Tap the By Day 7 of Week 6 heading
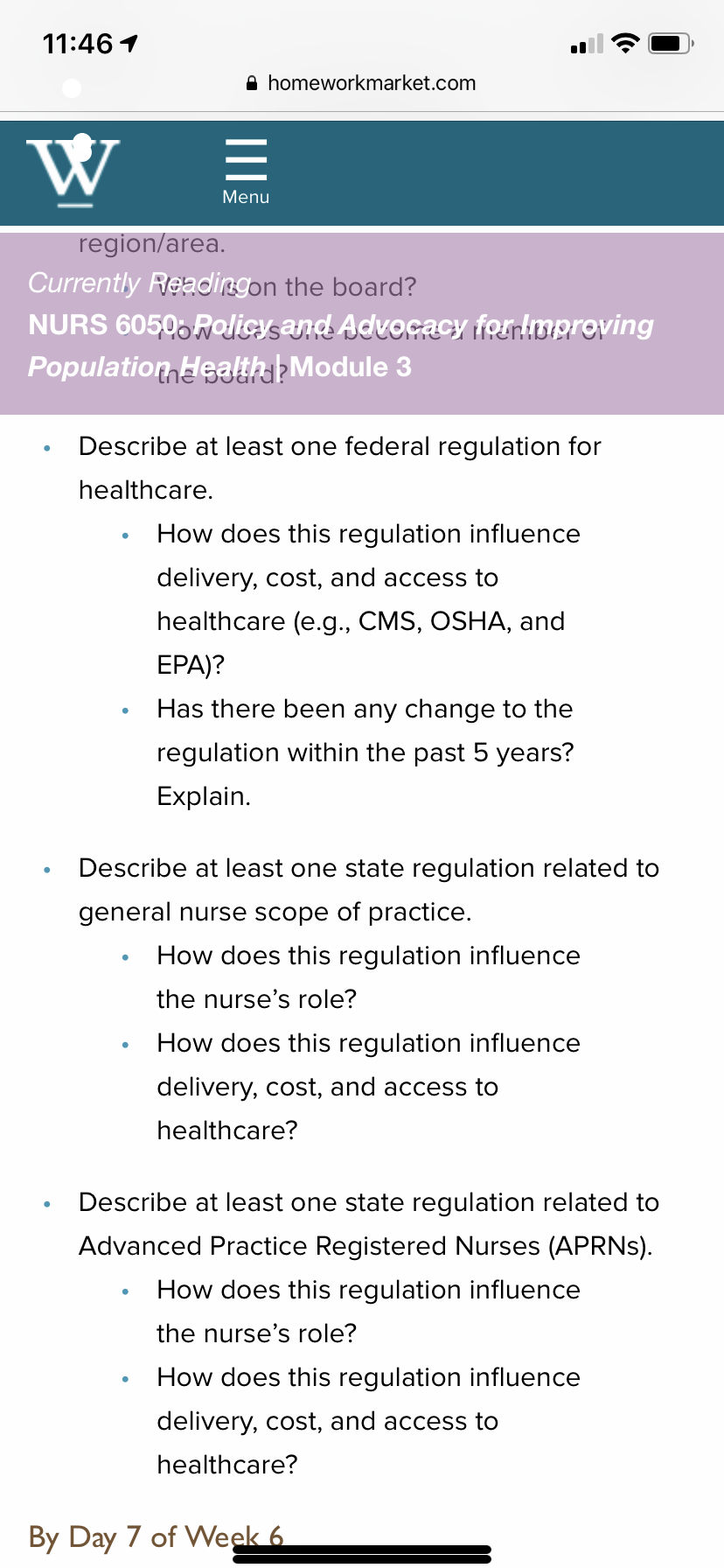The width and height of the screenshot is (724, 1568). tap(156, 1536)
